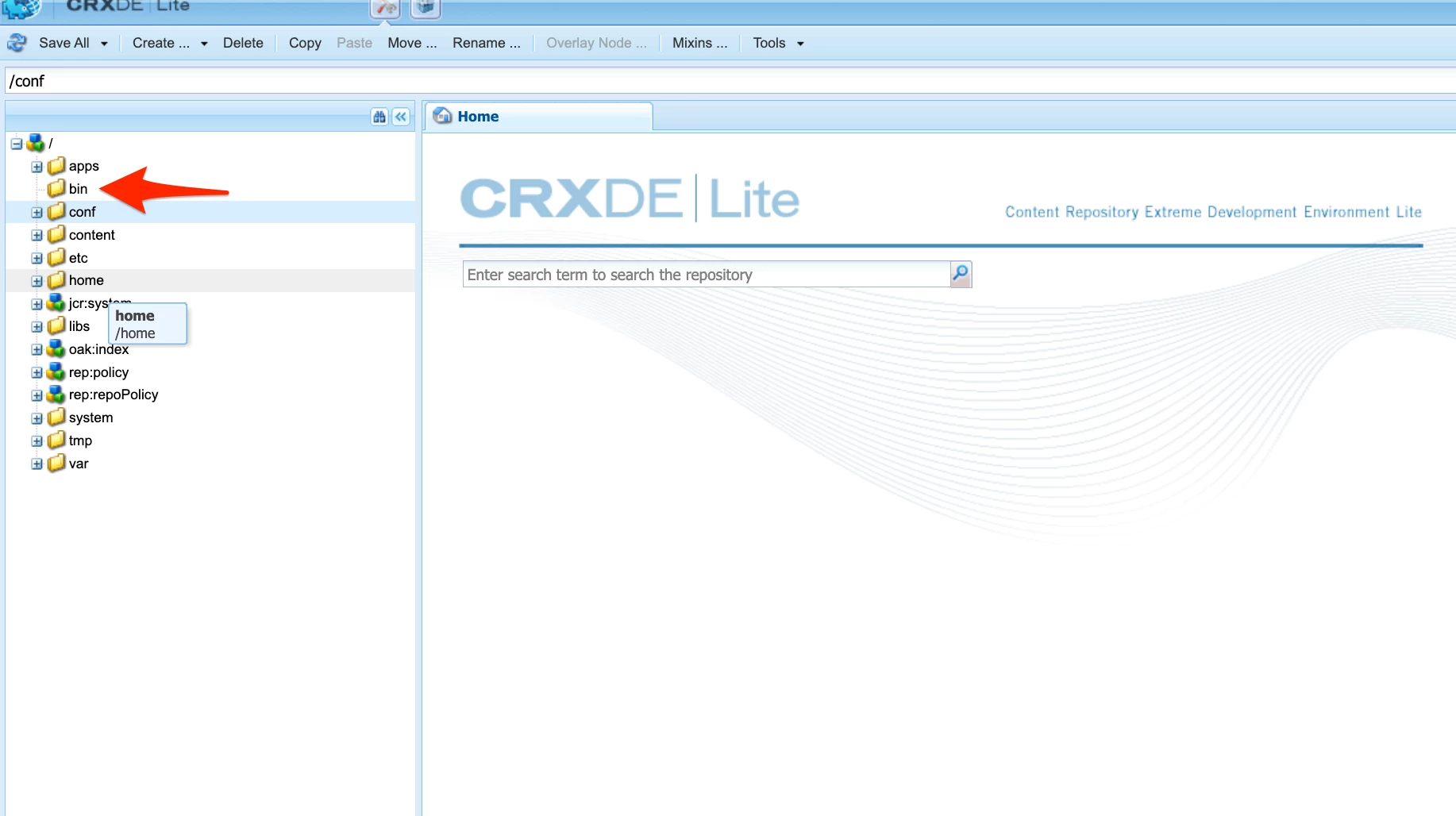Viewport: 1456px width, 816px height.
Task: Expand the etc folder node
Action: [37, 259]
